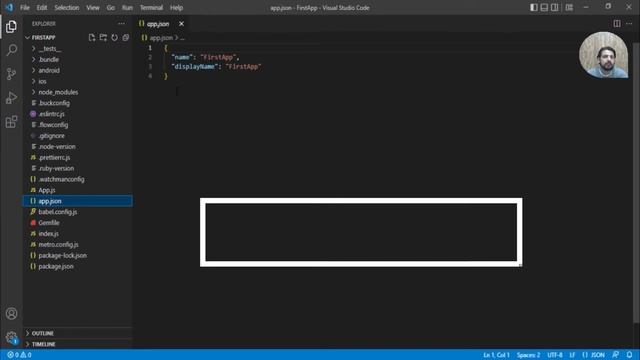
Task: Open the Selection menu
Action: tap(67, 7)
